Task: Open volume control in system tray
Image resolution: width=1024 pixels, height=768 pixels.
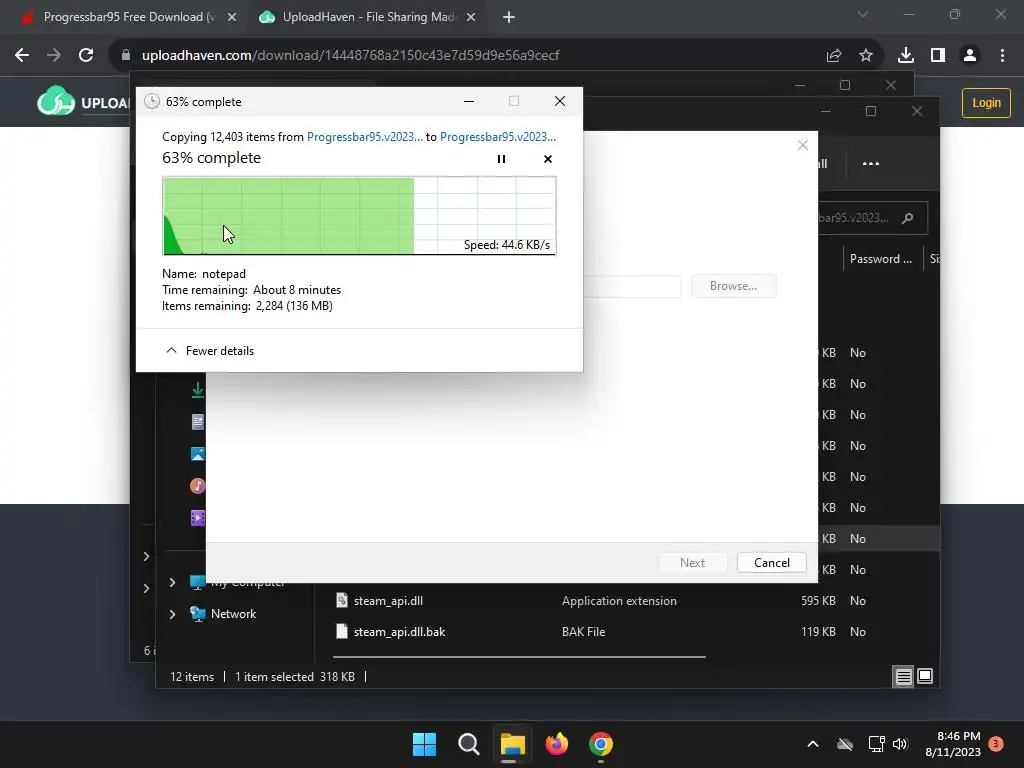Action: pos(900,744)
